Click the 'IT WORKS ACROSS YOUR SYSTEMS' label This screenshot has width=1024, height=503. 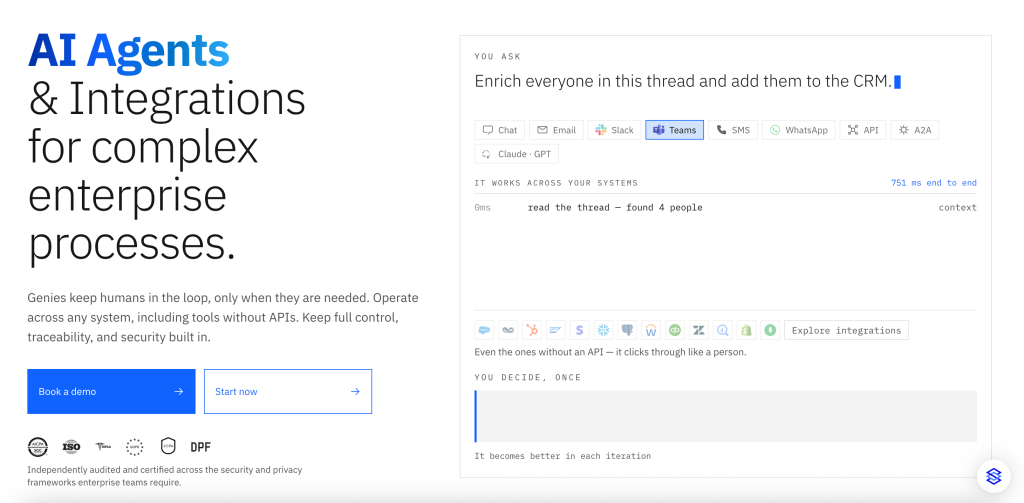tap(556, 183)
